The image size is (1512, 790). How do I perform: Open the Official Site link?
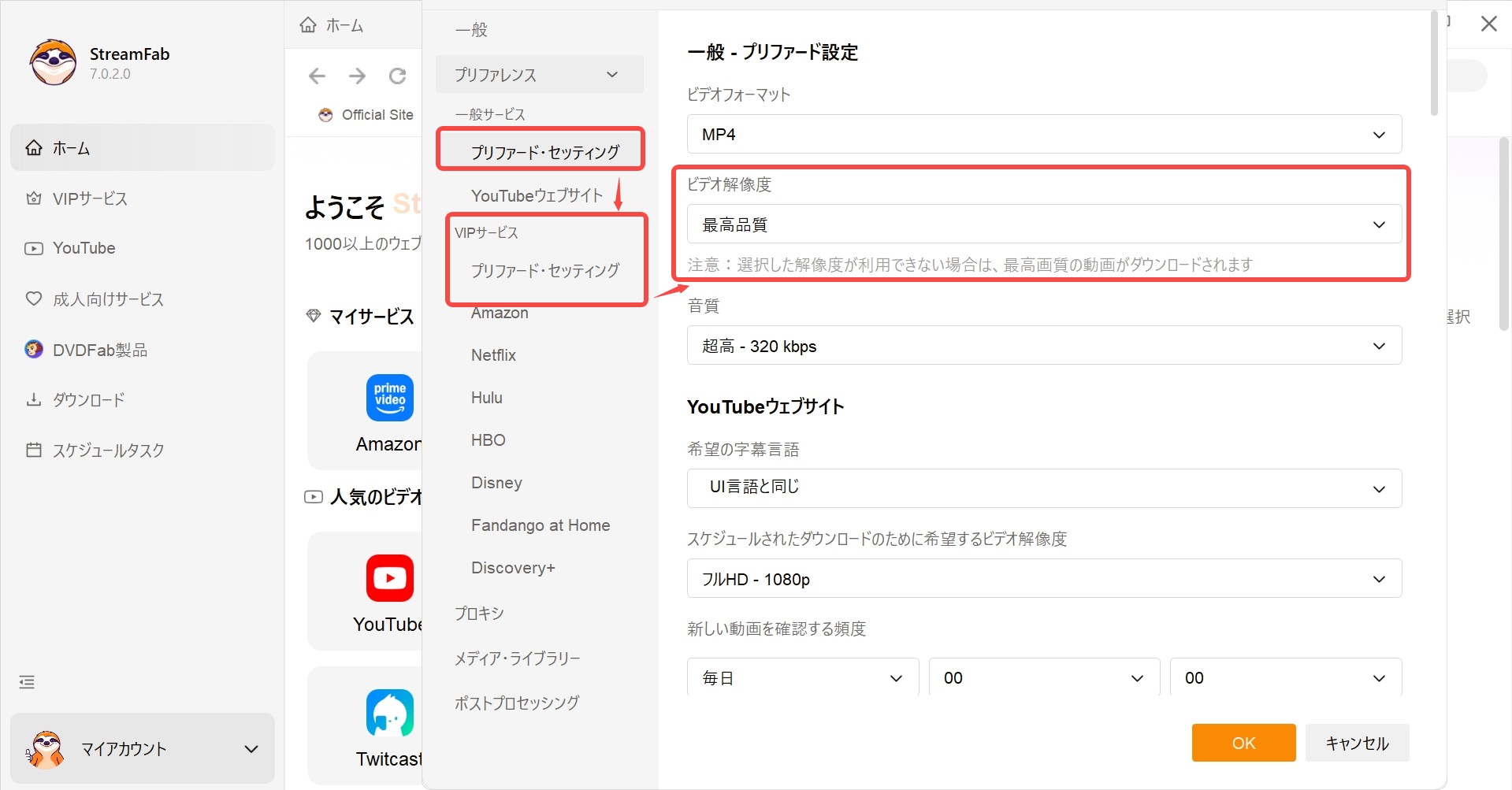377,115
